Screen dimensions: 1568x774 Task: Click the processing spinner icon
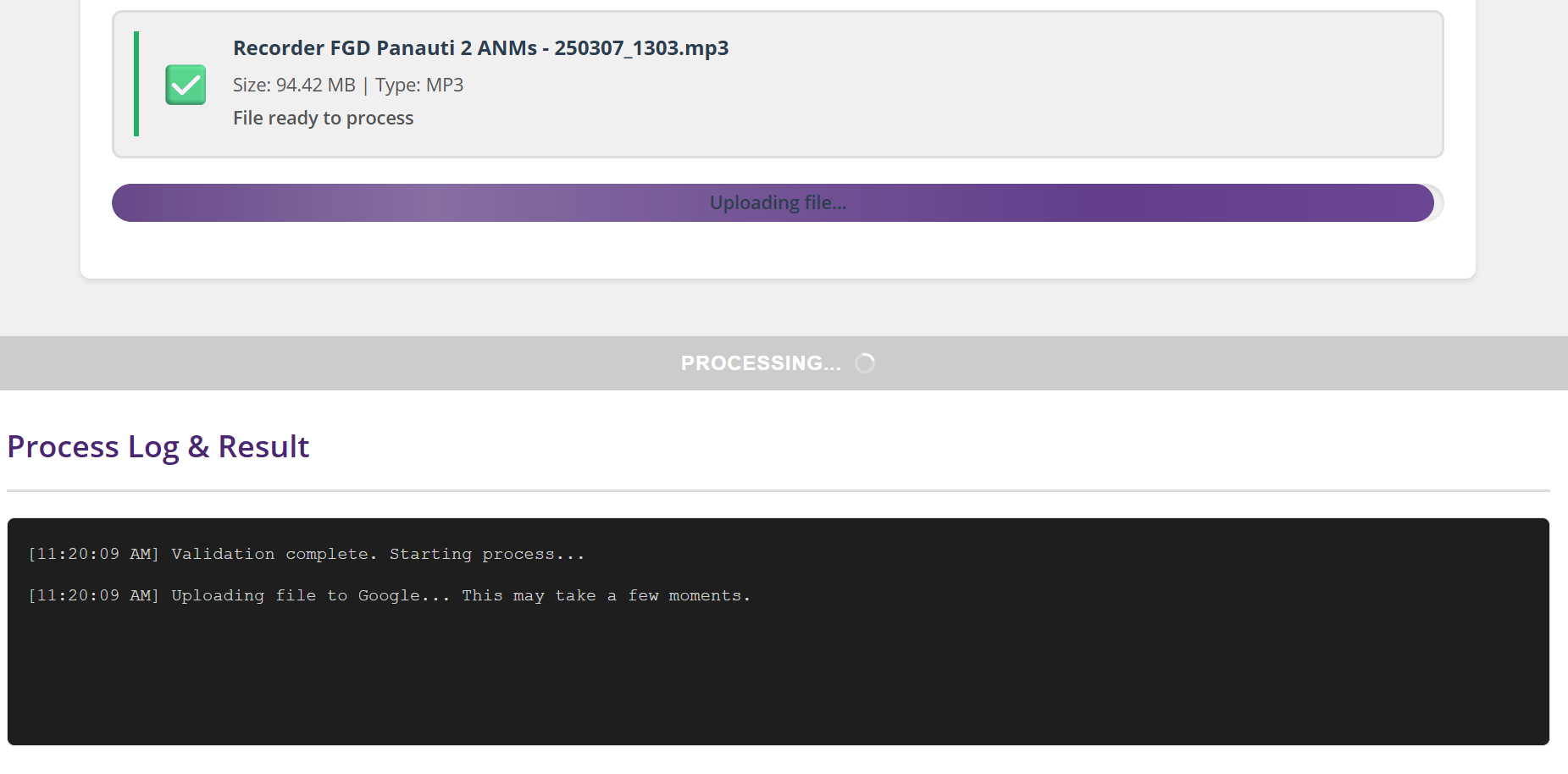[865, 363]
